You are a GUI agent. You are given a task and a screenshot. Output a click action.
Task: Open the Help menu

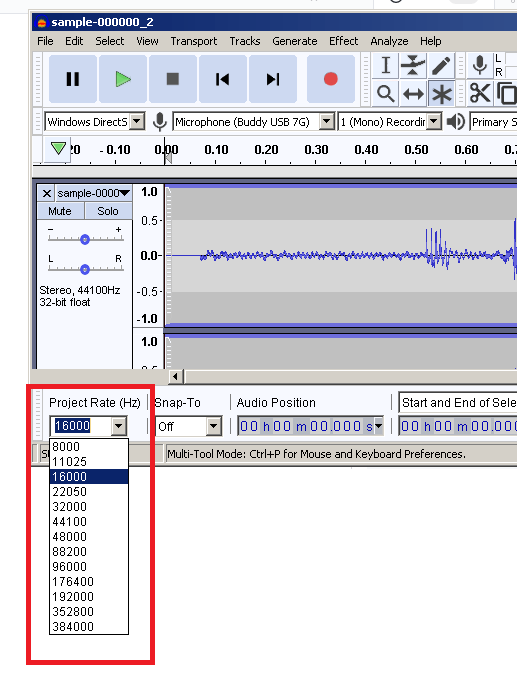pyautogui.click(x=430, y=41)
